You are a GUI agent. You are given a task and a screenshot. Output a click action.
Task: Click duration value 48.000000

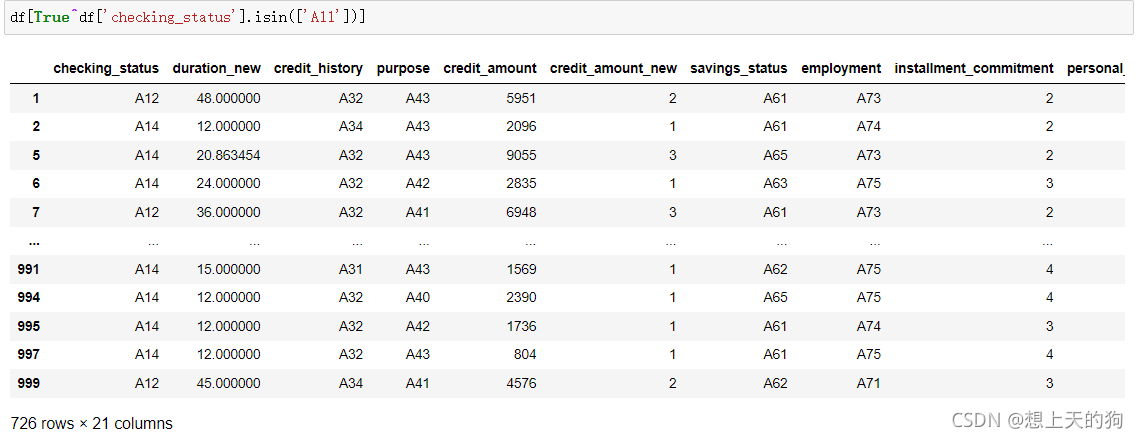[x=229, y=98]
